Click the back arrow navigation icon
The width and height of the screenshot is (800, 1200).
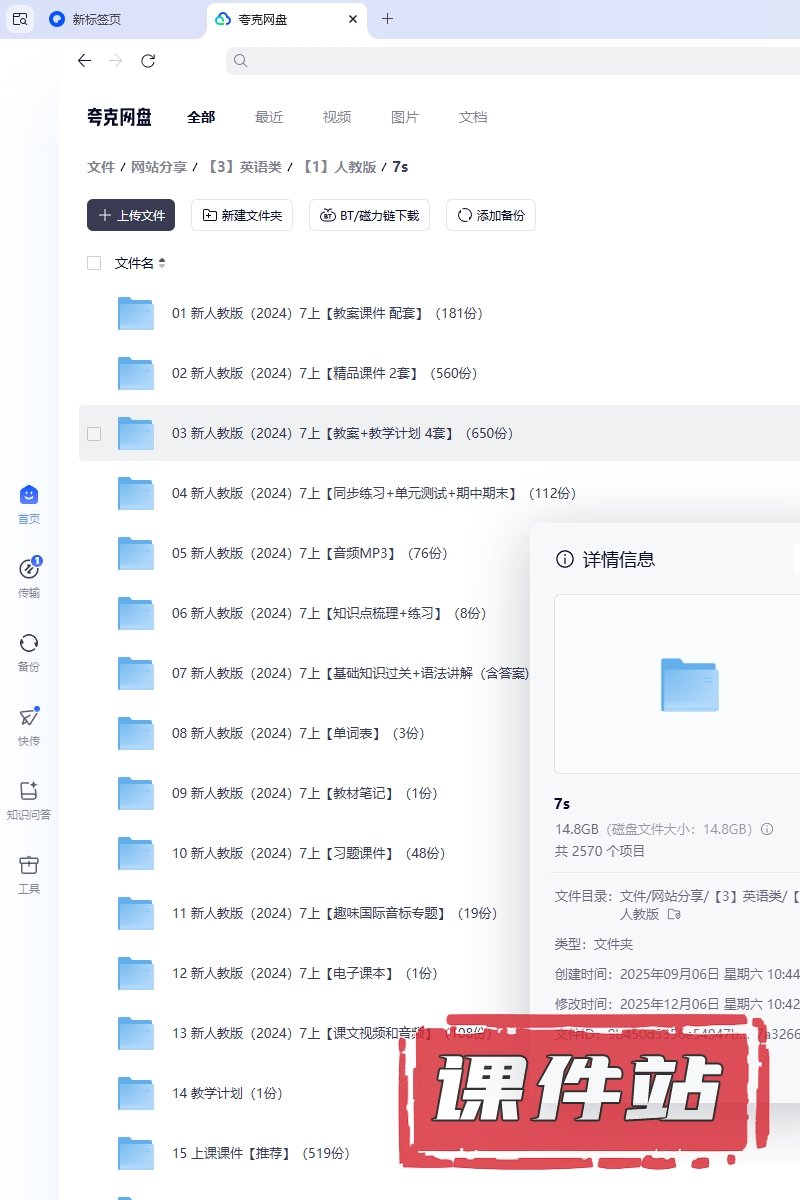(84, 61)
